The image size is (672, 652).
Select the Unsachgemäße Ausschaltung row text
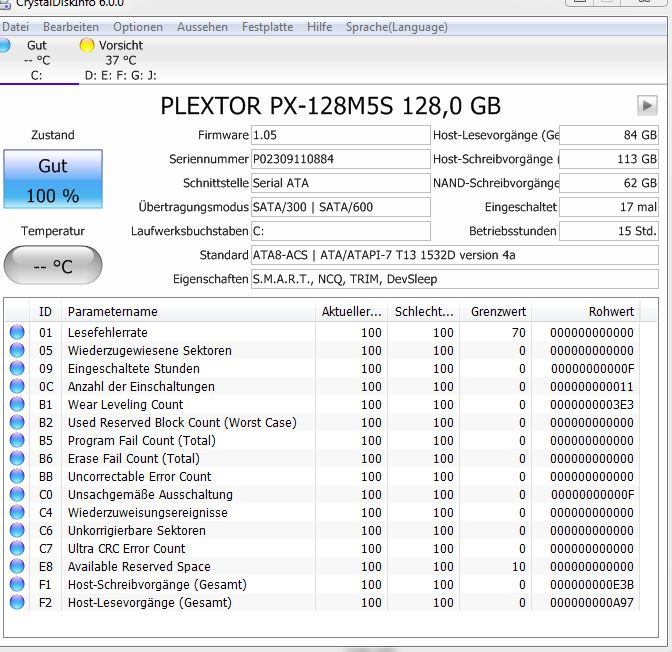point(150,495)
